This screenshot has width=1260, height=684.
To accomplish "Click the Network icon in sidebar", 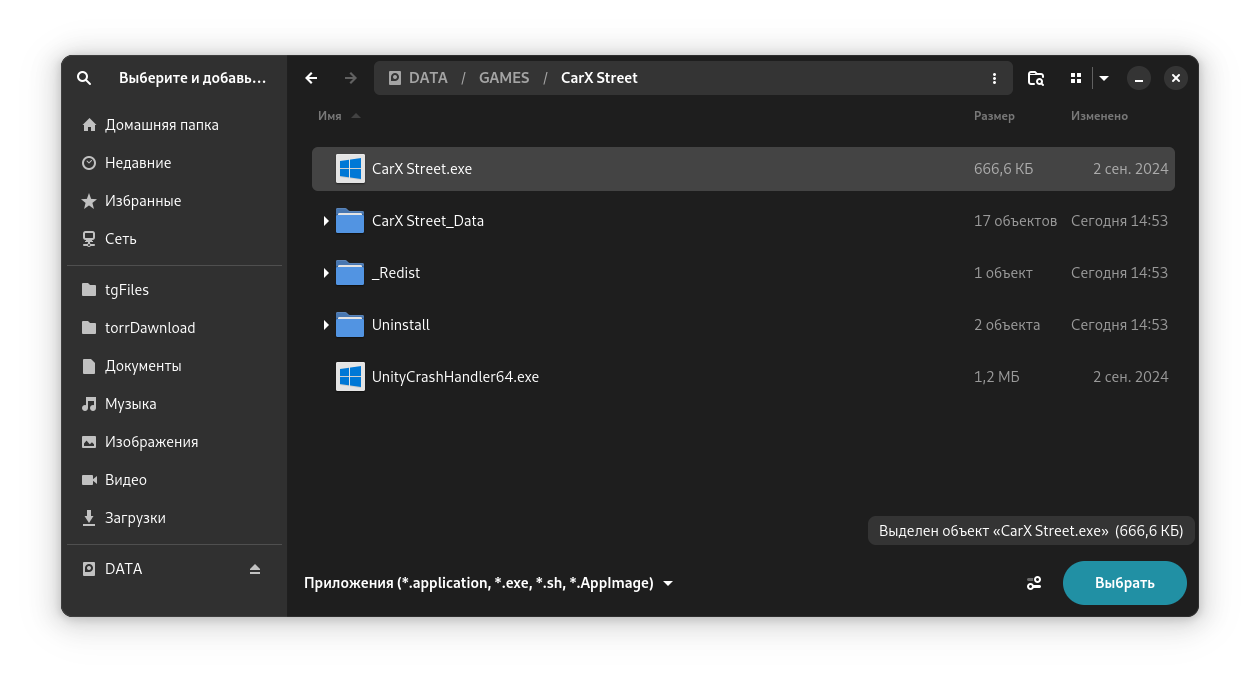I will tap(89, 239).
